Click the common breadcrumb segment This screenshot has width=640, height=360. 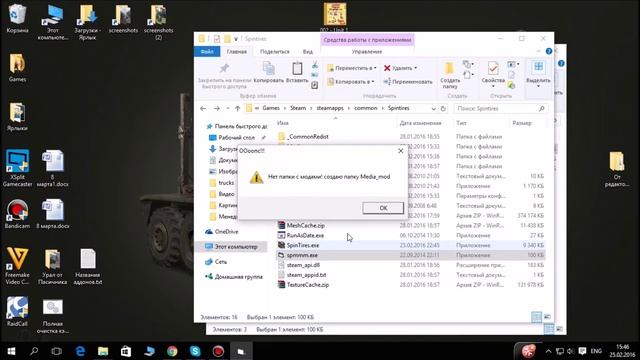[365, 108]
